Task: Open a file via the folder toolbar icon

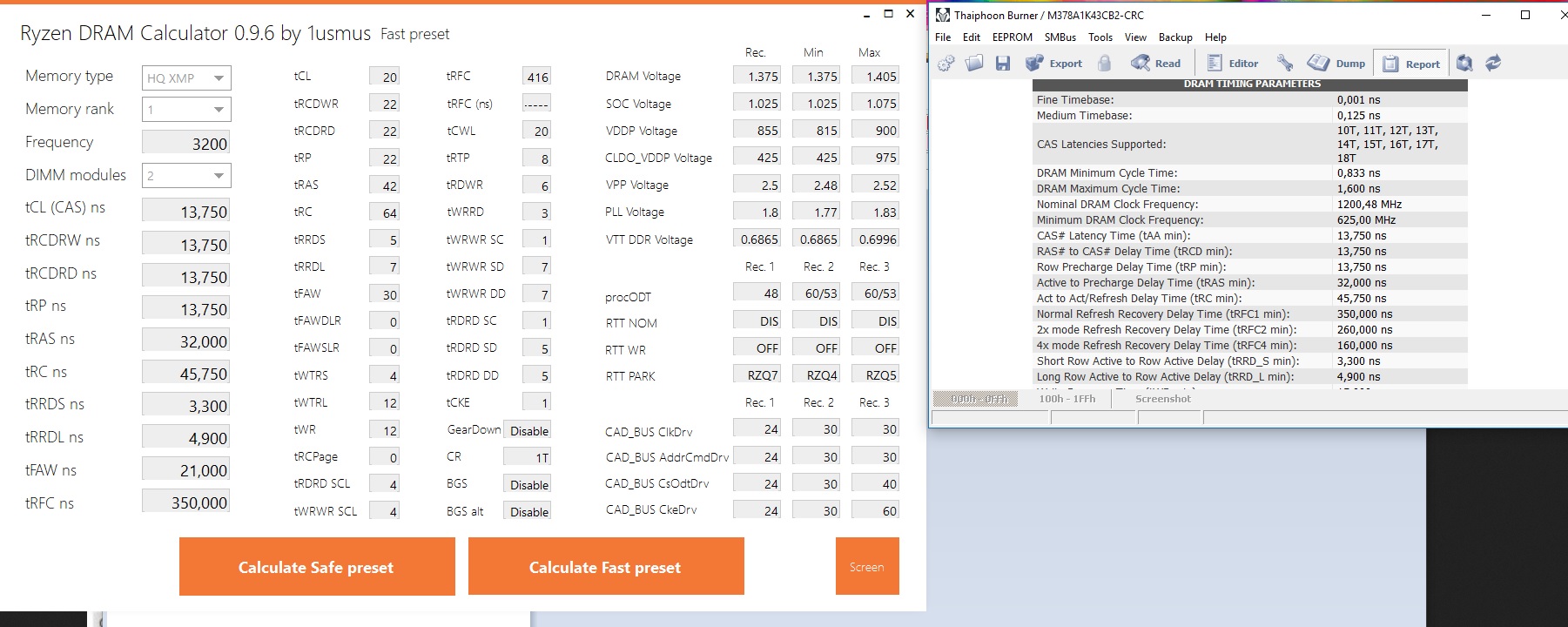Action: (x=974, y=64)
